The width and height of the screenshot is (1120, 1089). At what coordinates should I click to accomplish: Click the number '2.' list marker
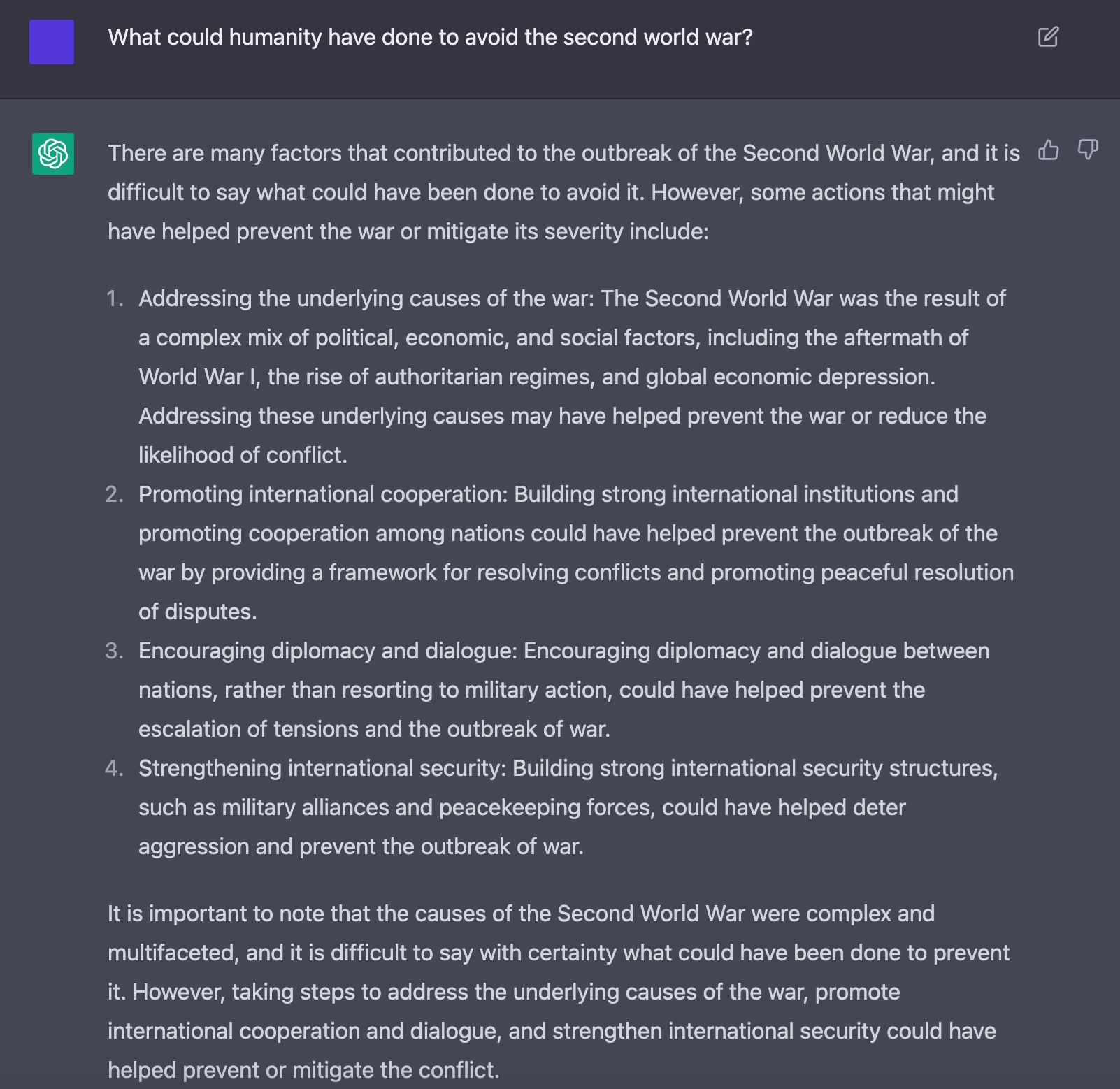115,494
